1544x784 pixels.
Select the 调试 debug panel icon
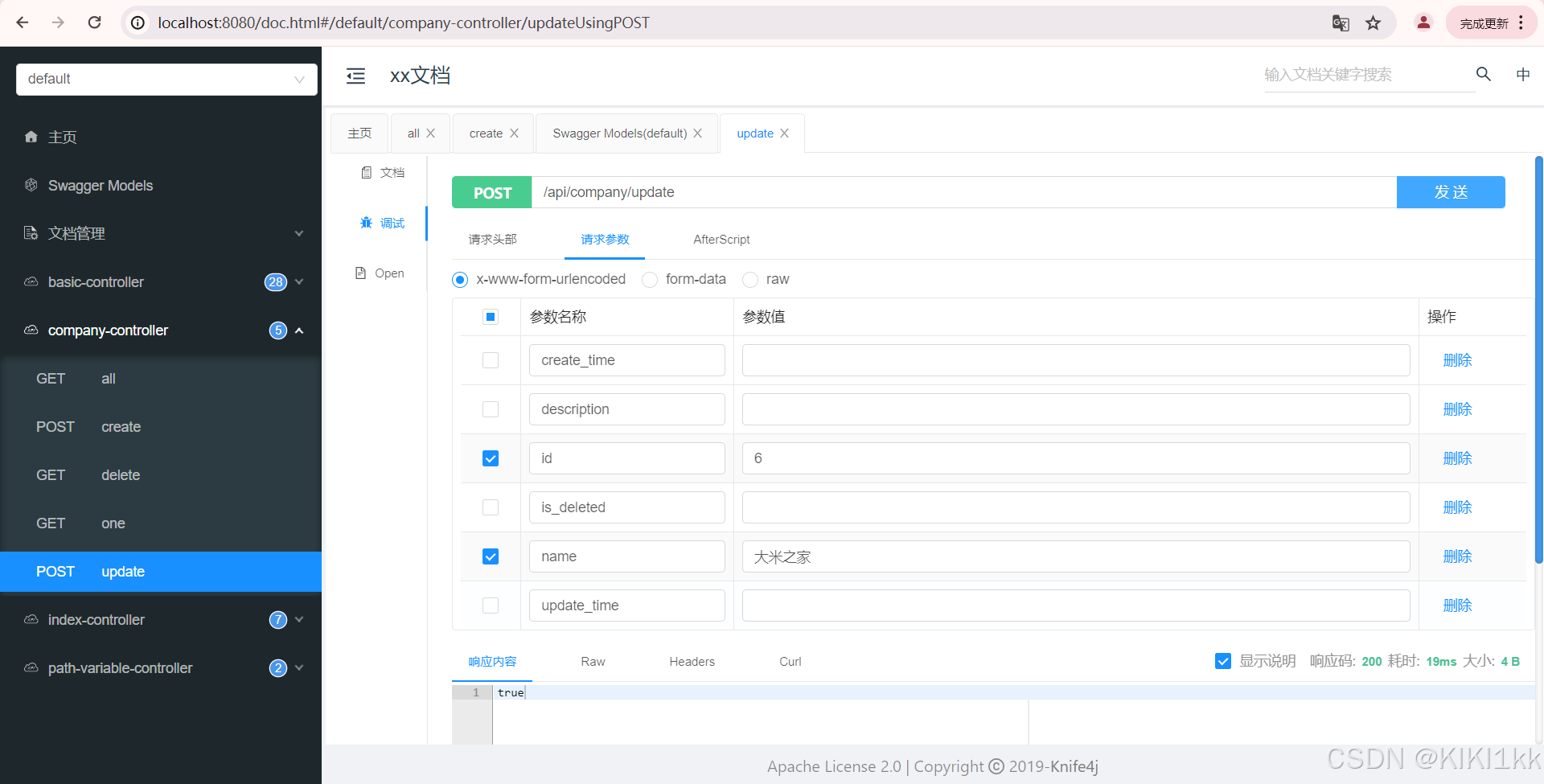(x=367, y=223)
